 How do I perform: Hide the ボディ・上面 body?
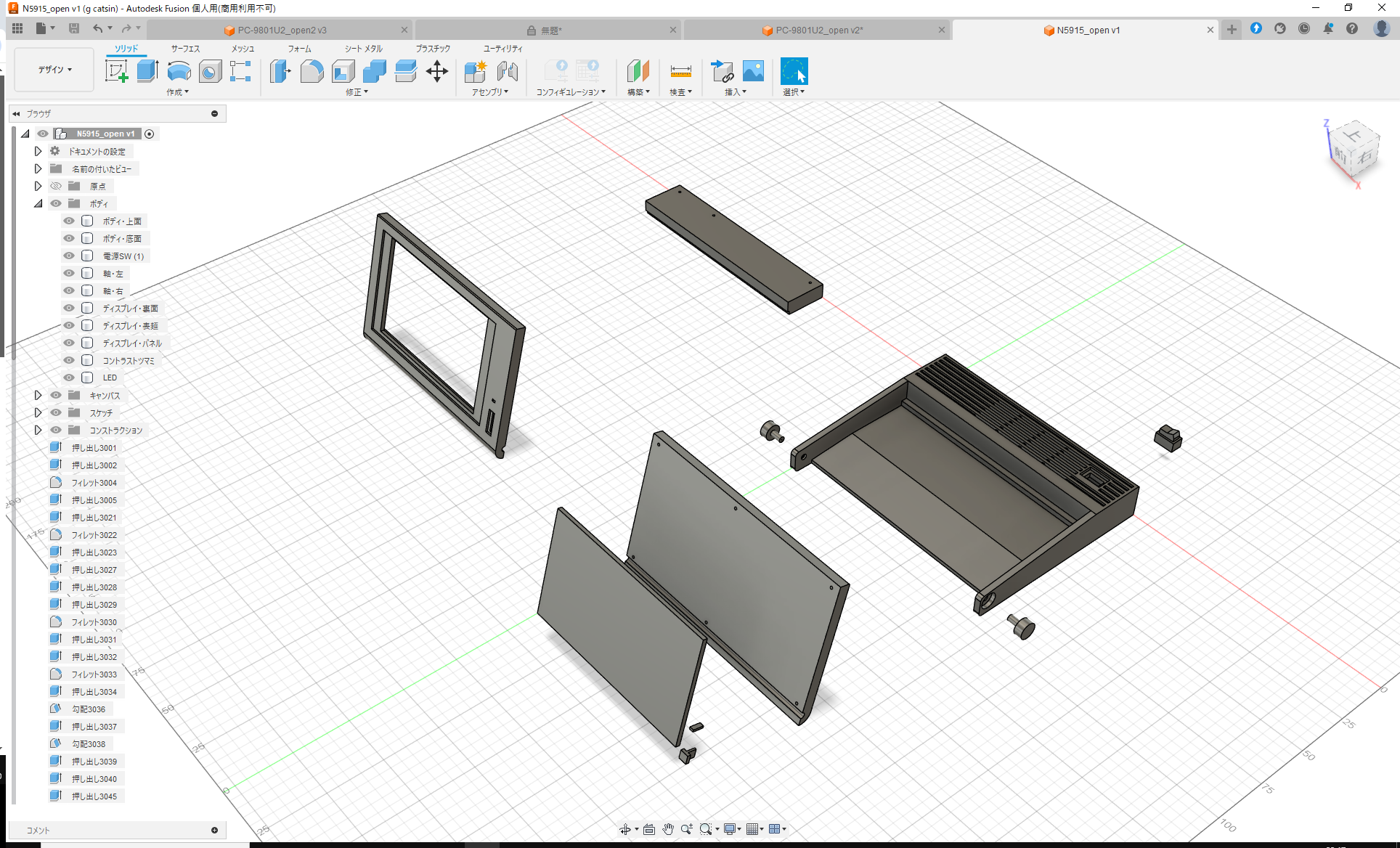68,221
